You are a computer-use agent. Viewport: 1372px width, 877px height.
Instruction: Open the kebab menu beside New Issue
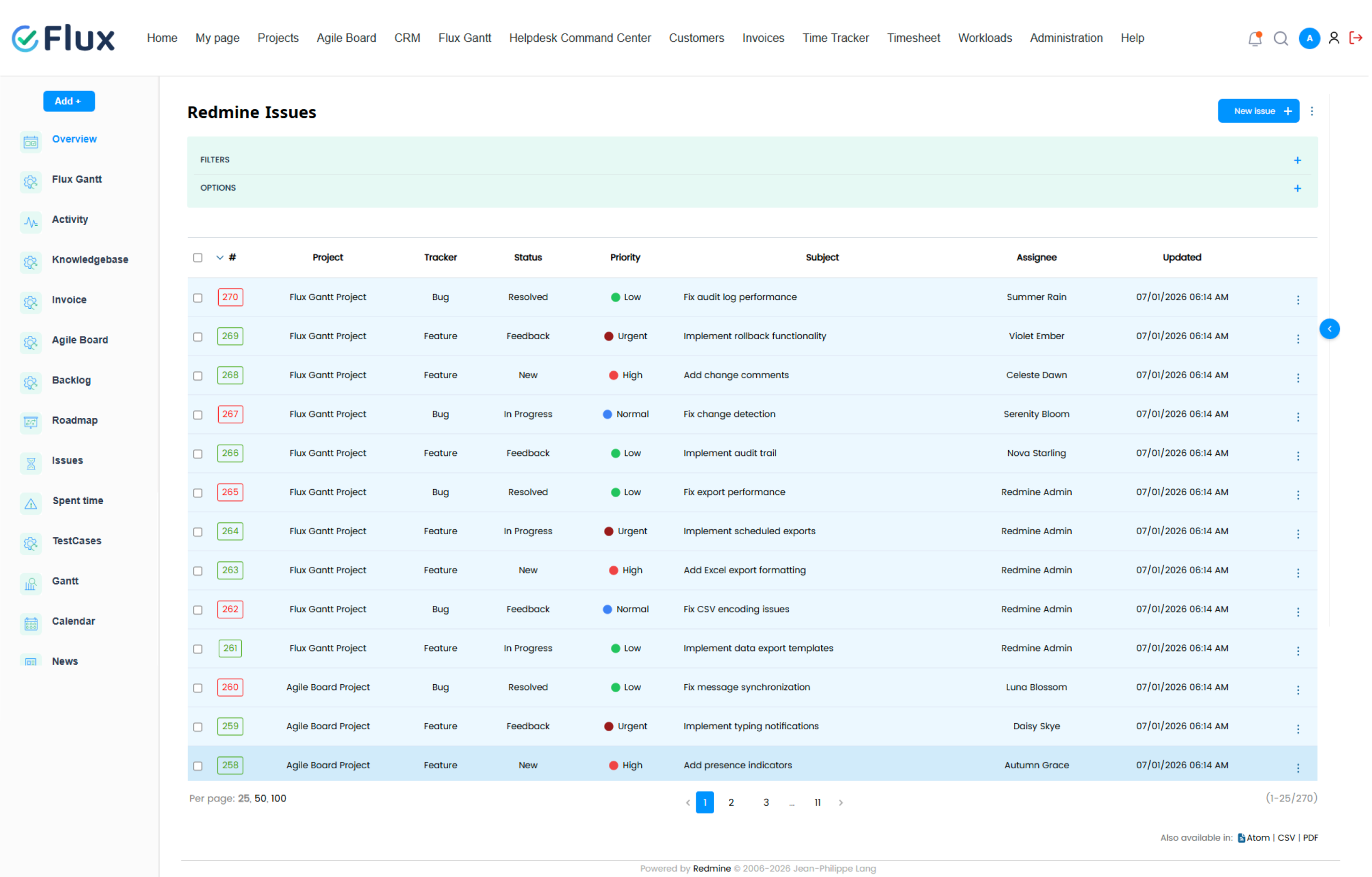coord(1311,111)
